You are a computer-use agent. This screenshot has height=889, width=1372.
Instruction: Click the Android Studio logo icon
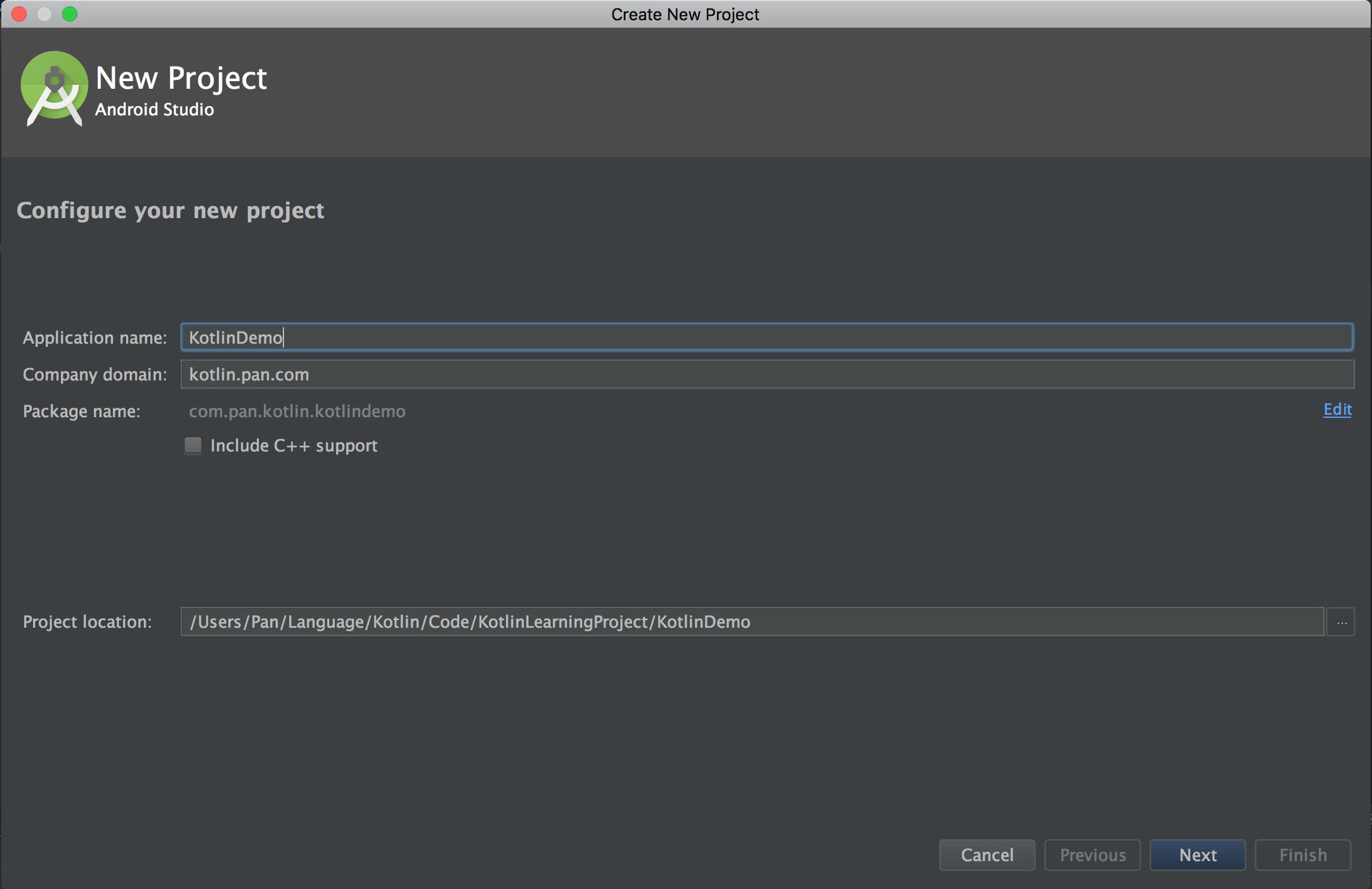click(x=55, y=88)
